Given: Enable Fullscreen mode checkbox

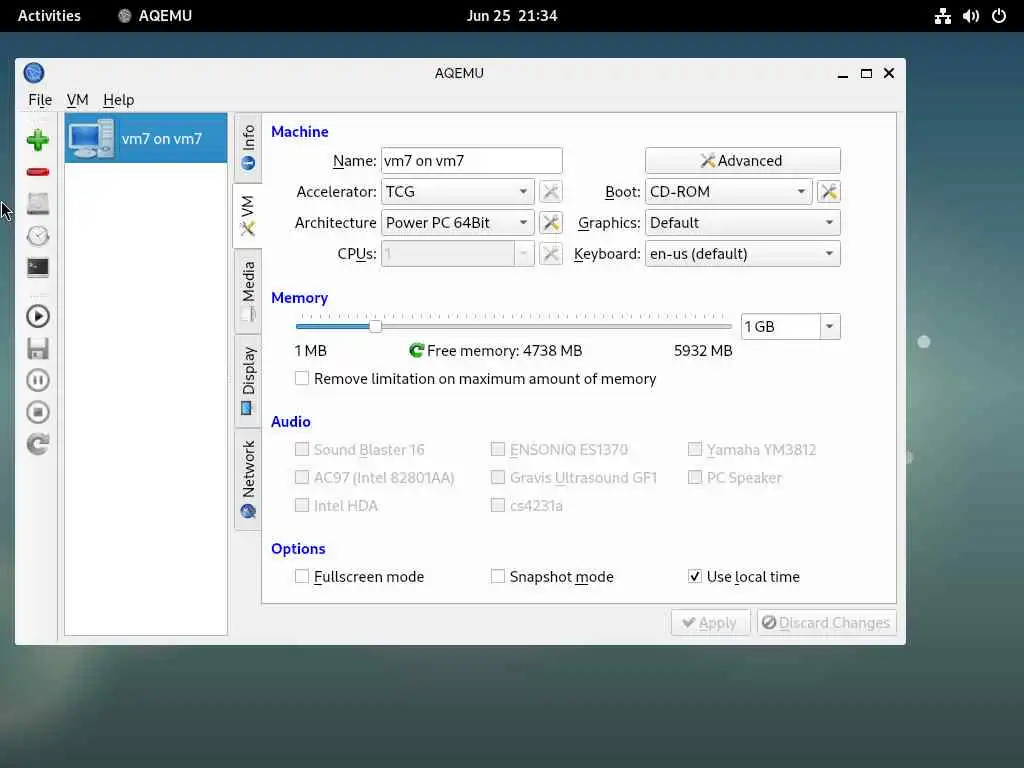Looking at the screenshot, I should pyautogui.click(x=302, y=577).
